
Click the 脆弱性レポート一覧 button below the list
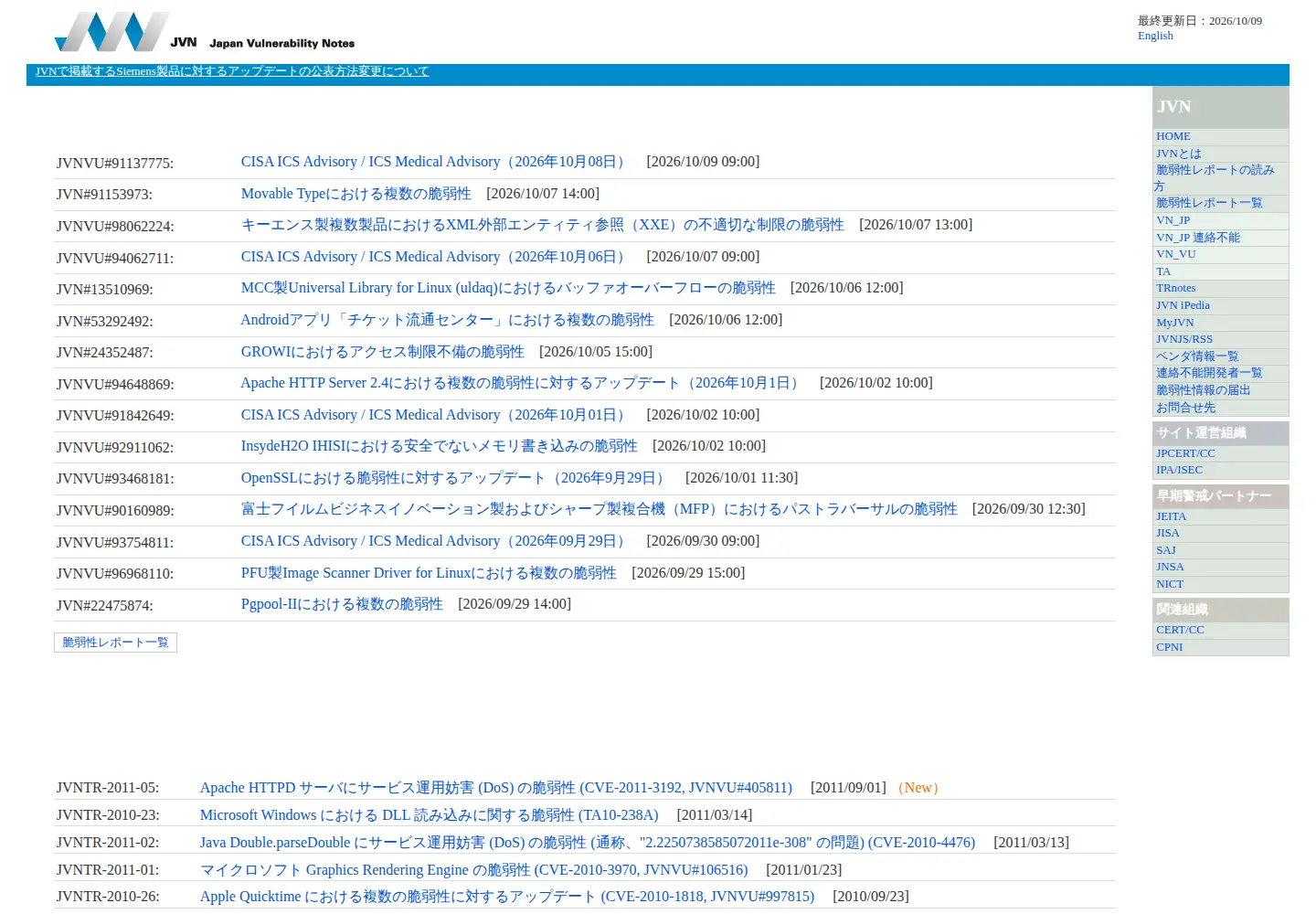click(x=115, y=643)
